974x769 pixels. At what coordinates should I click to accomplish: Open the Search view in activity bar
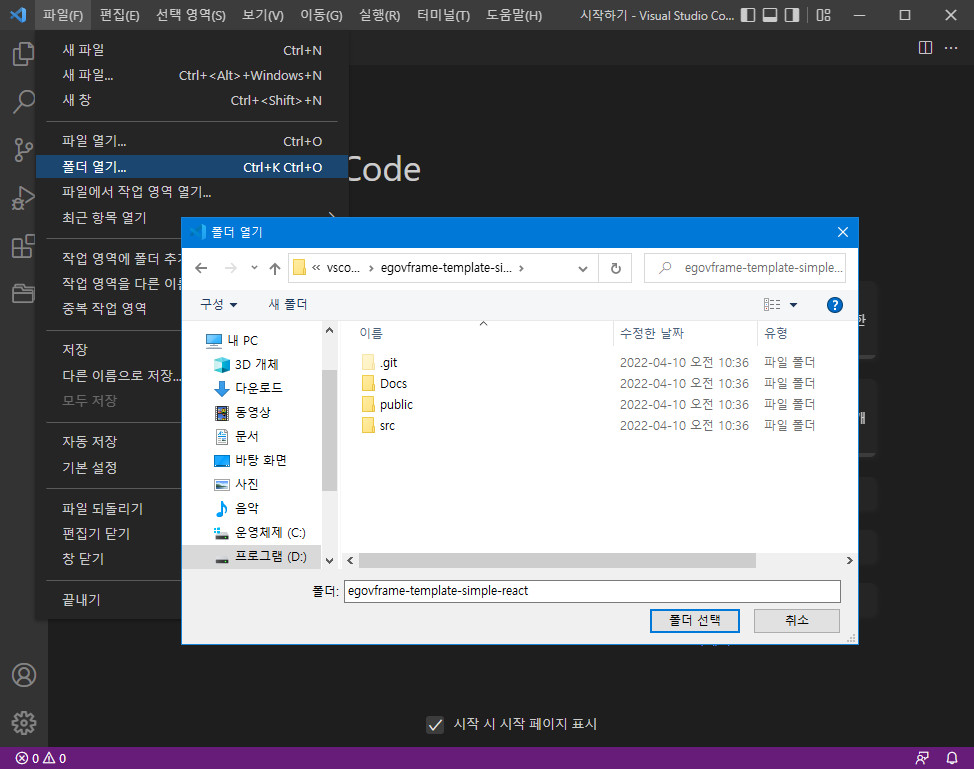24,101
